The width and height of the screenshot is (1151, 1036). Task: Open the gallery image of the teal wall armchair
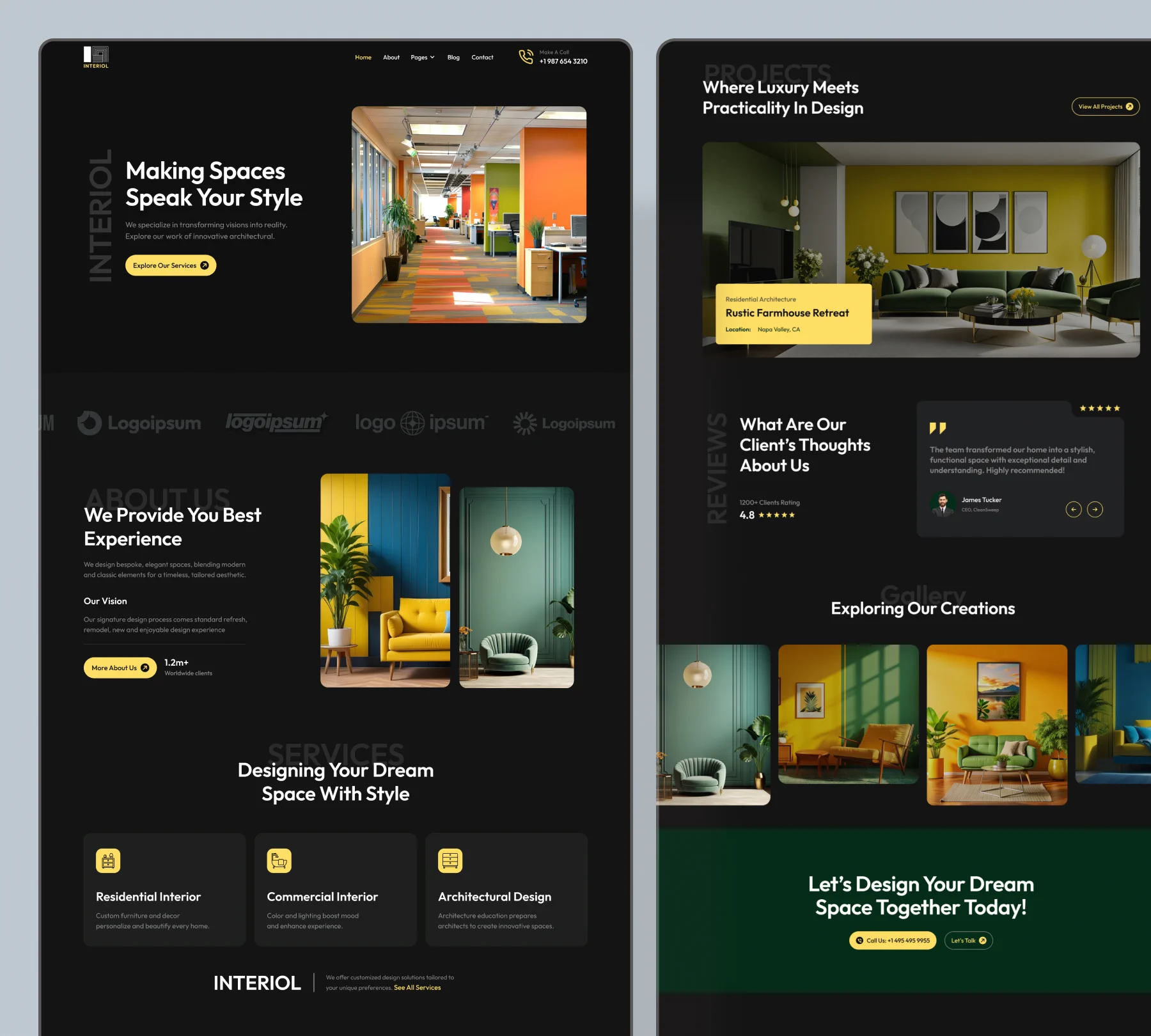point(714,725)
